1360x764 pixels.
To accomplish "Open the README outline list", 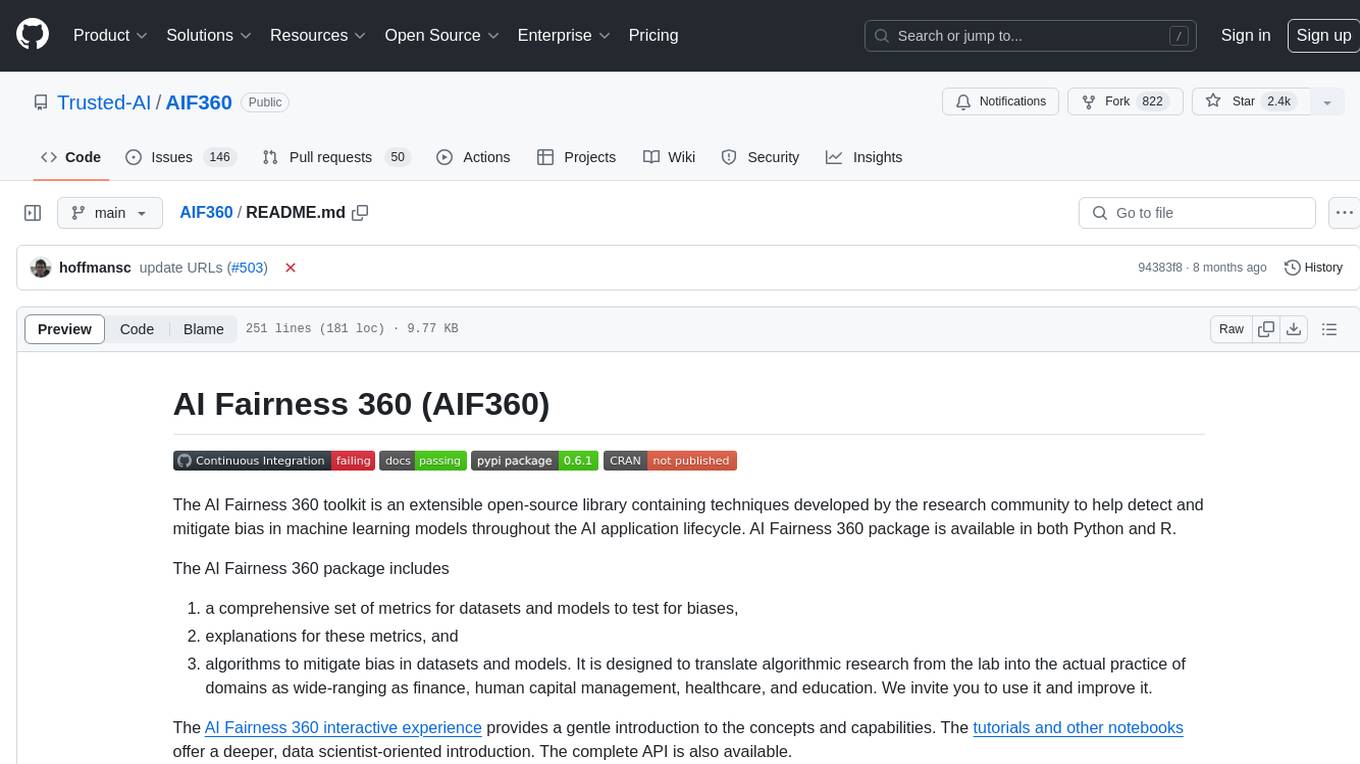I will tap(1329, 329).
